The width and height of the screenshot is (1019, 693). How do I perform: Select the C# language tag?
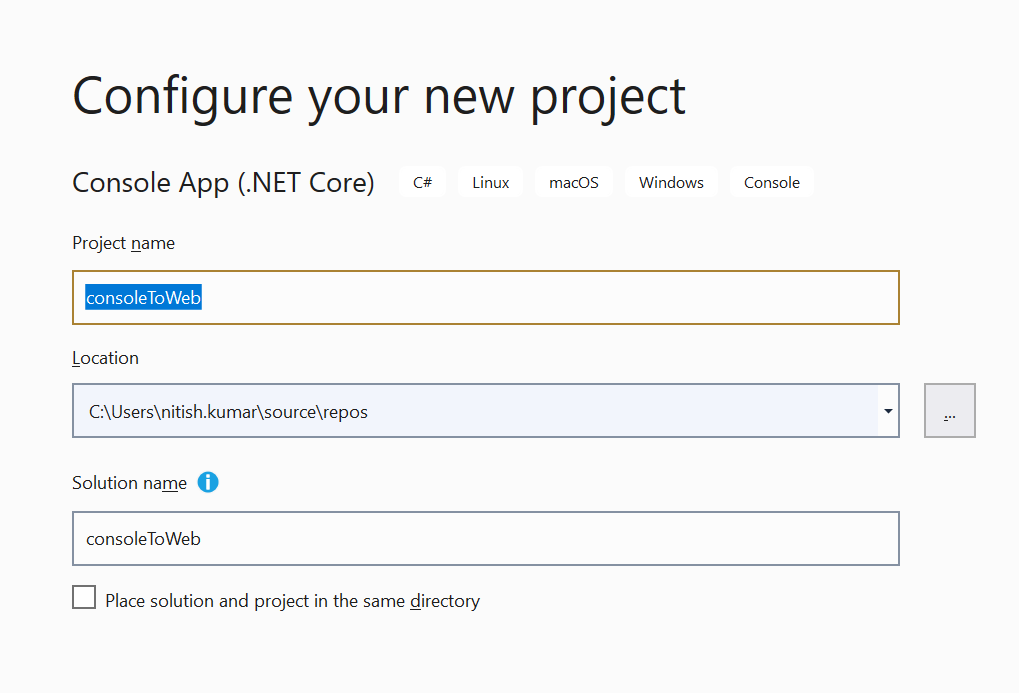point(421,181)
